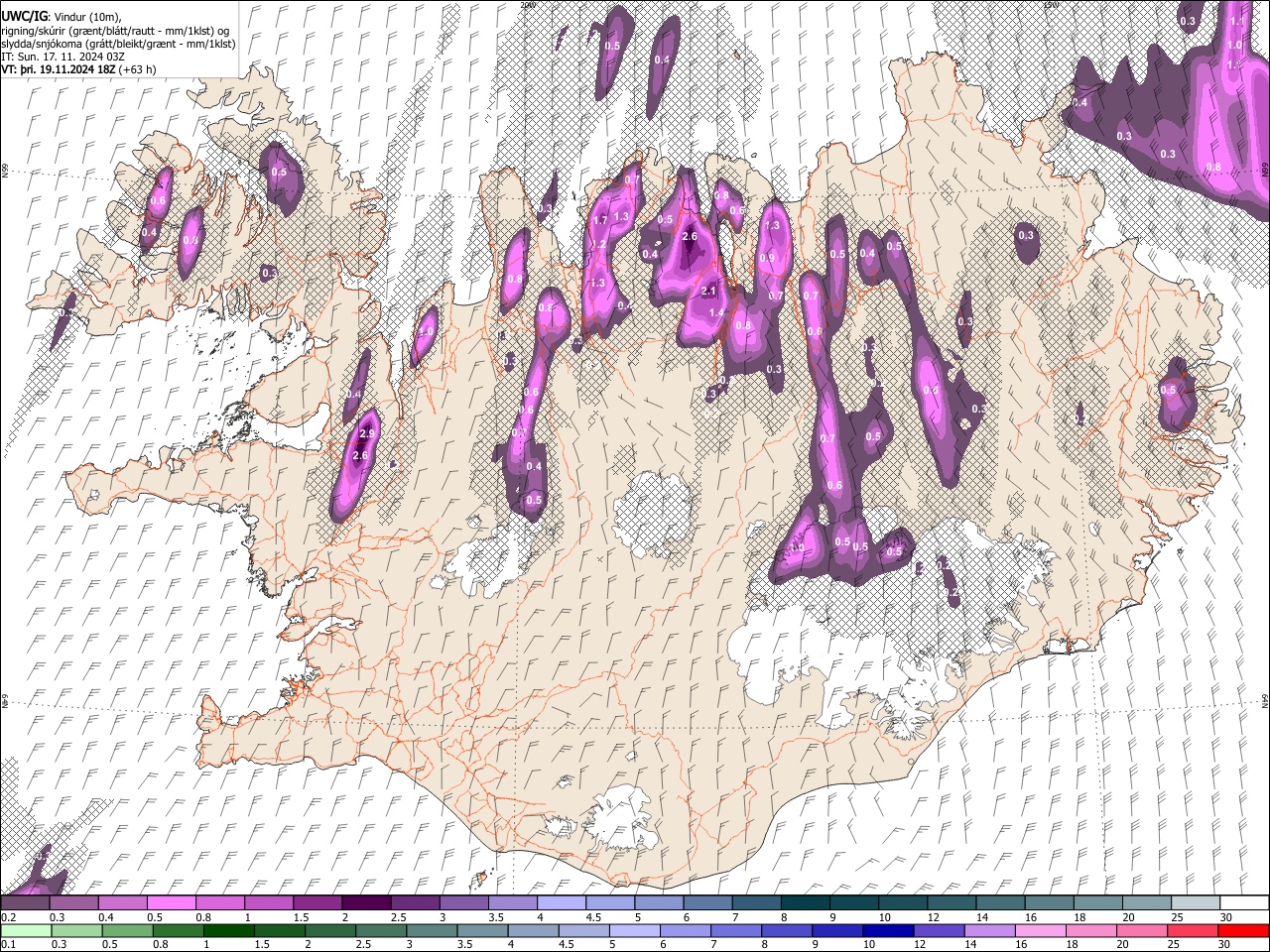
Task: Click the 'UWC/IG: Vindur (10m)' title text
Action: [61, 17]
